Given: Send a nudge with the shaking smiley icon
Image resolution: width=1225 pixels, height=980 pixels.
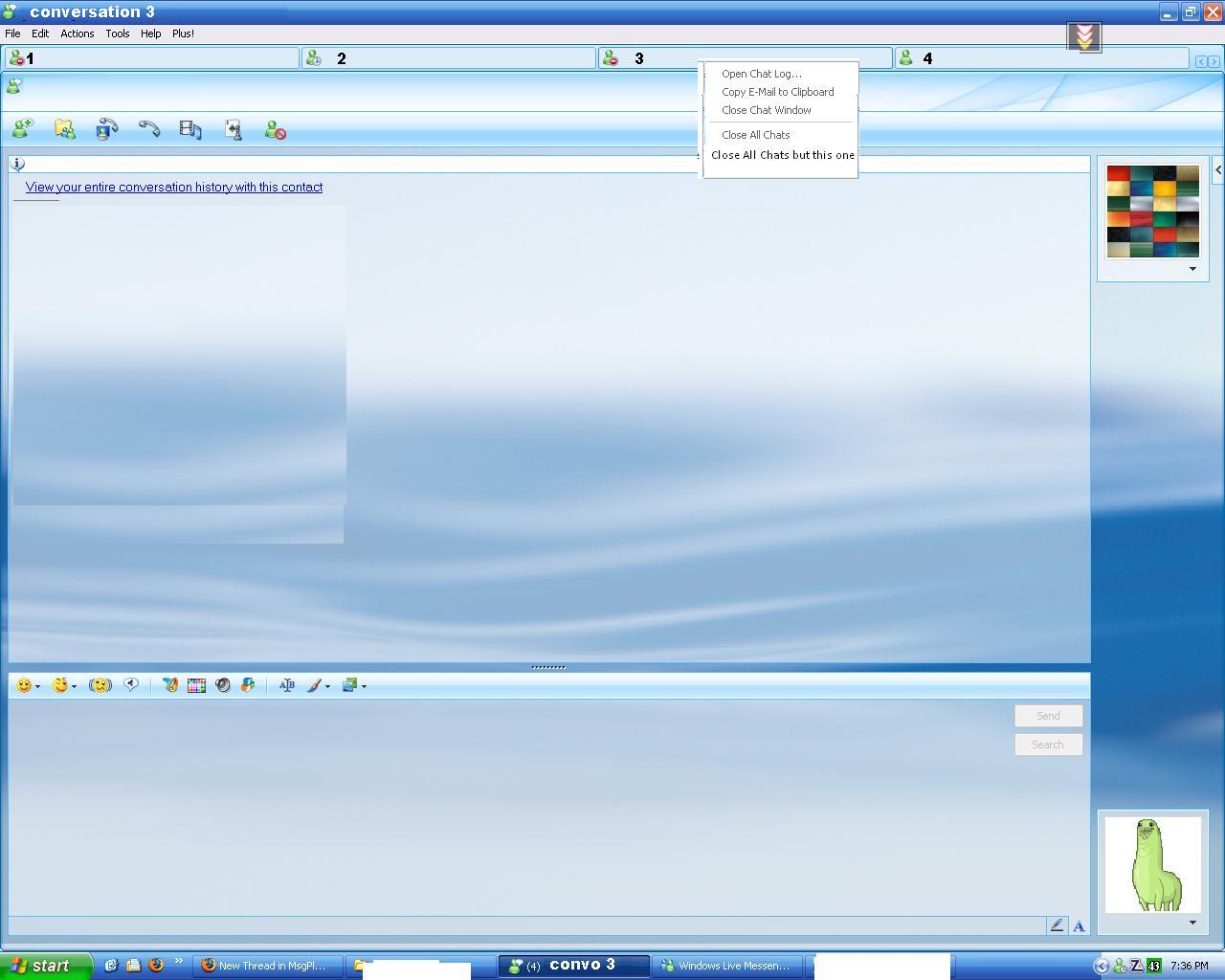Looking at the screenshot, I should click(x=100, y=685).
